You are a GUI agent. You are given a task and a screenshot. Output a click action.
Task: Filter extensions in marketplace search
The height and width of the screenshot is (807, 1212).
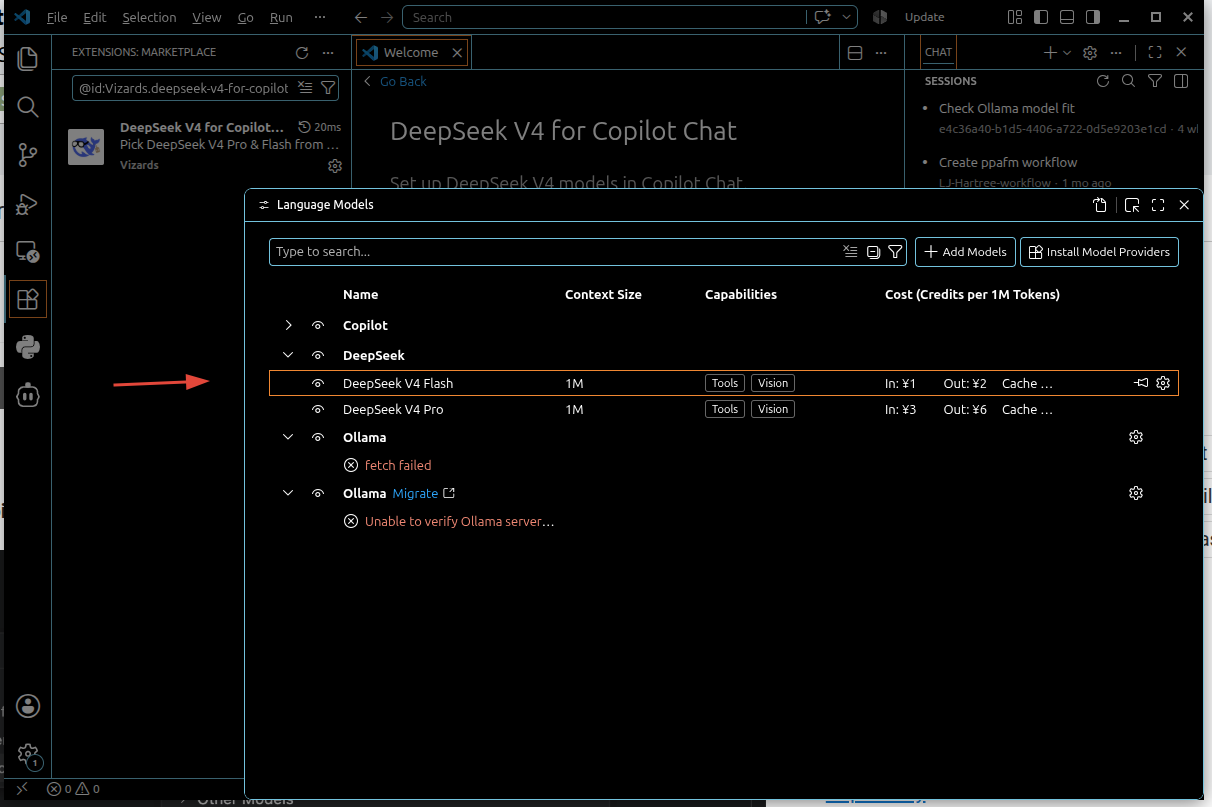(327, 88)
